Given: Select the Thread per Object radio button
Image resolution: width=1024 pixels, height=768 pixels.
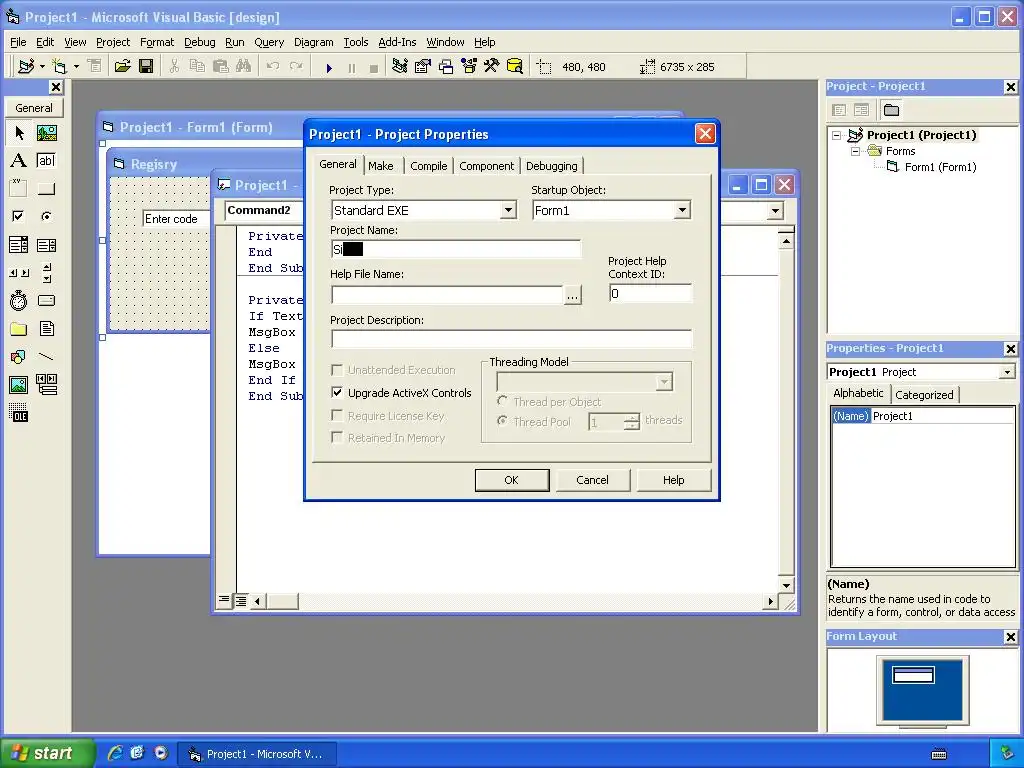Looking at the screenshot, I should tap(502, 401).
